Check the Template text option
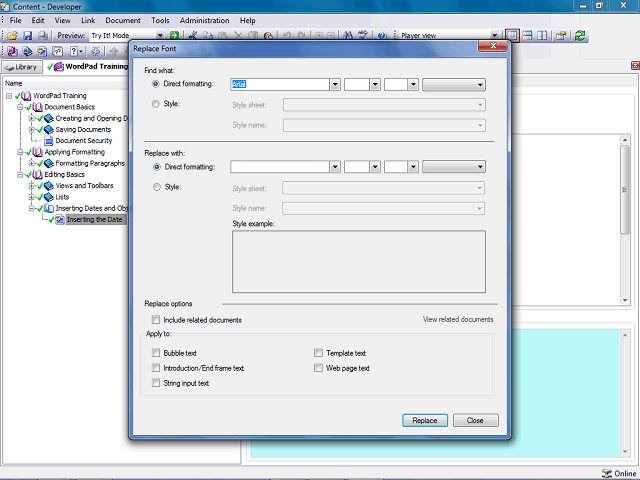Screen dimensions: 640x480 [318, 352]
